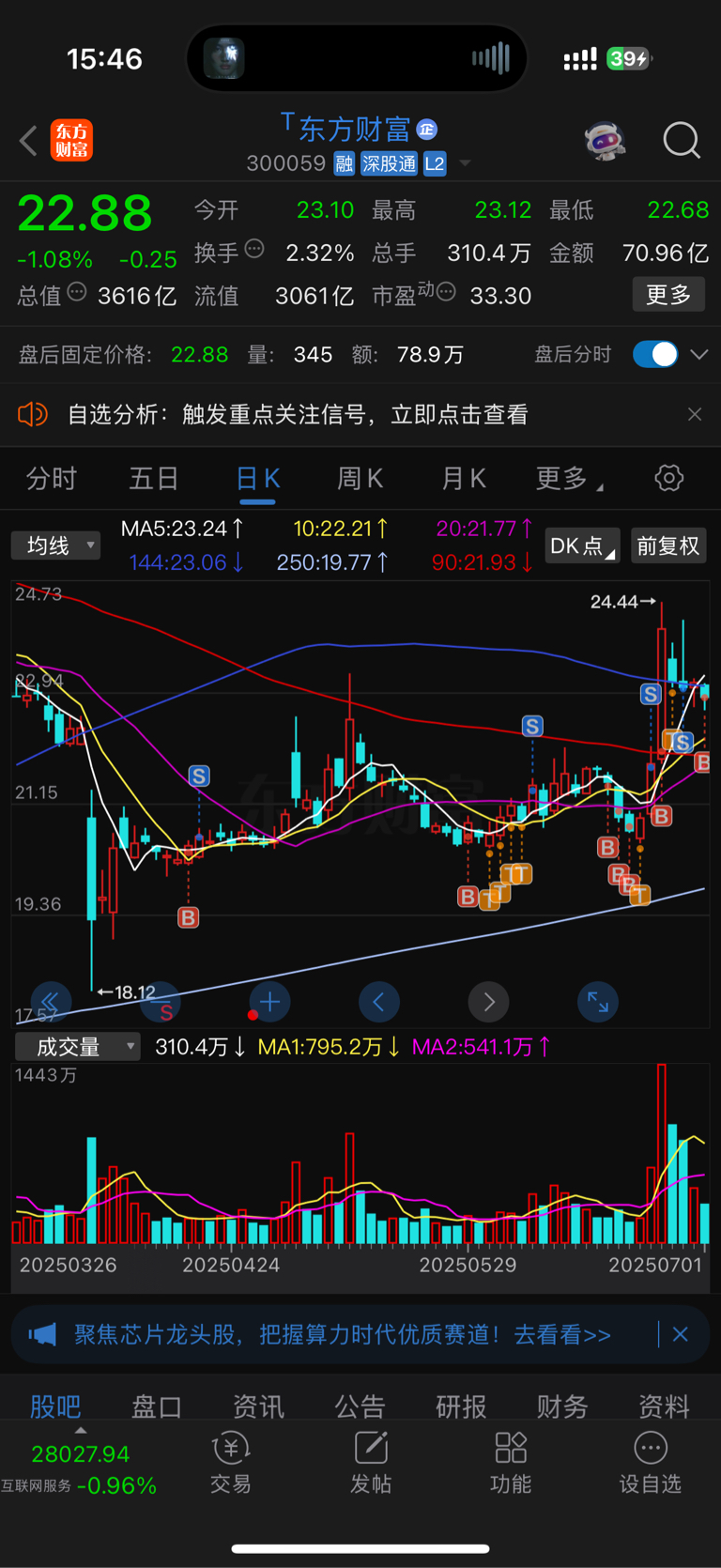Tap the speaker alert icon

[33, 414]
